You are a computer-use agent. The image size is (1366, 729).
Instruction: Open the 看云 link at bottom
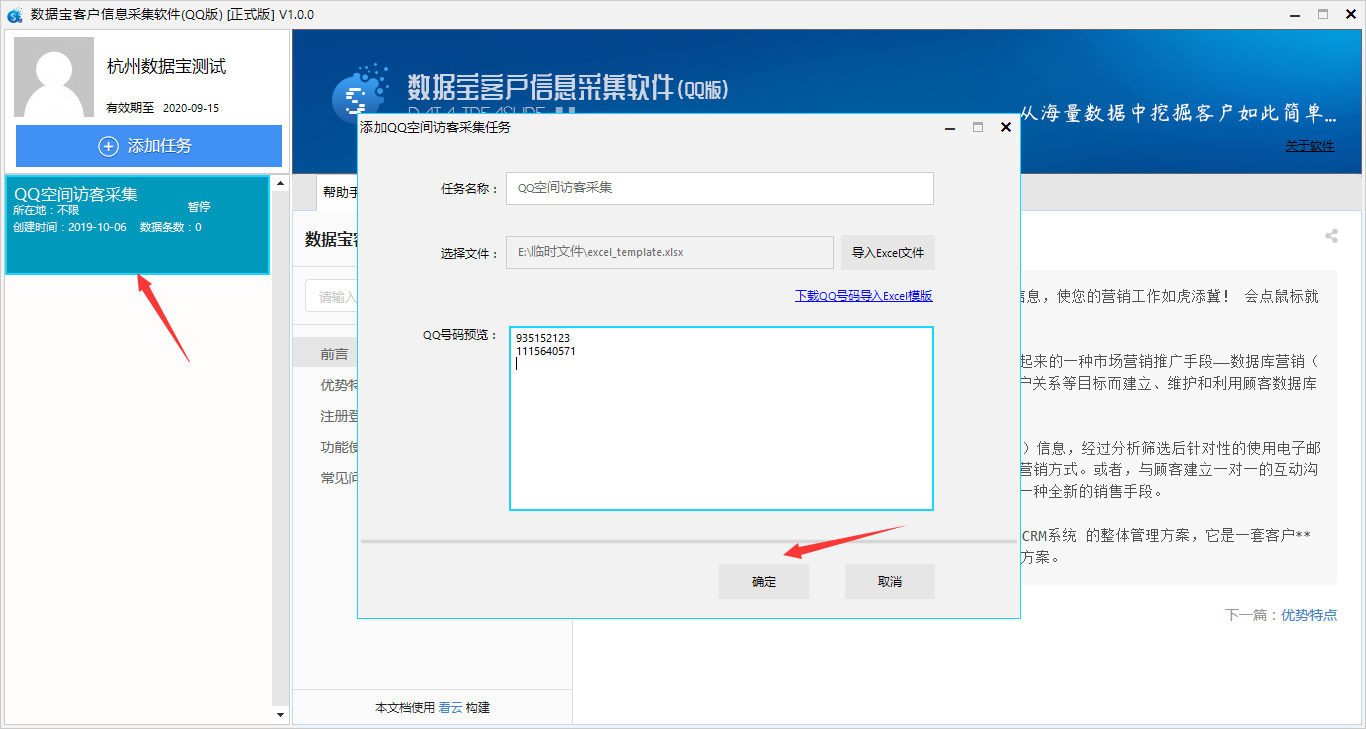(x=450, y=708)
